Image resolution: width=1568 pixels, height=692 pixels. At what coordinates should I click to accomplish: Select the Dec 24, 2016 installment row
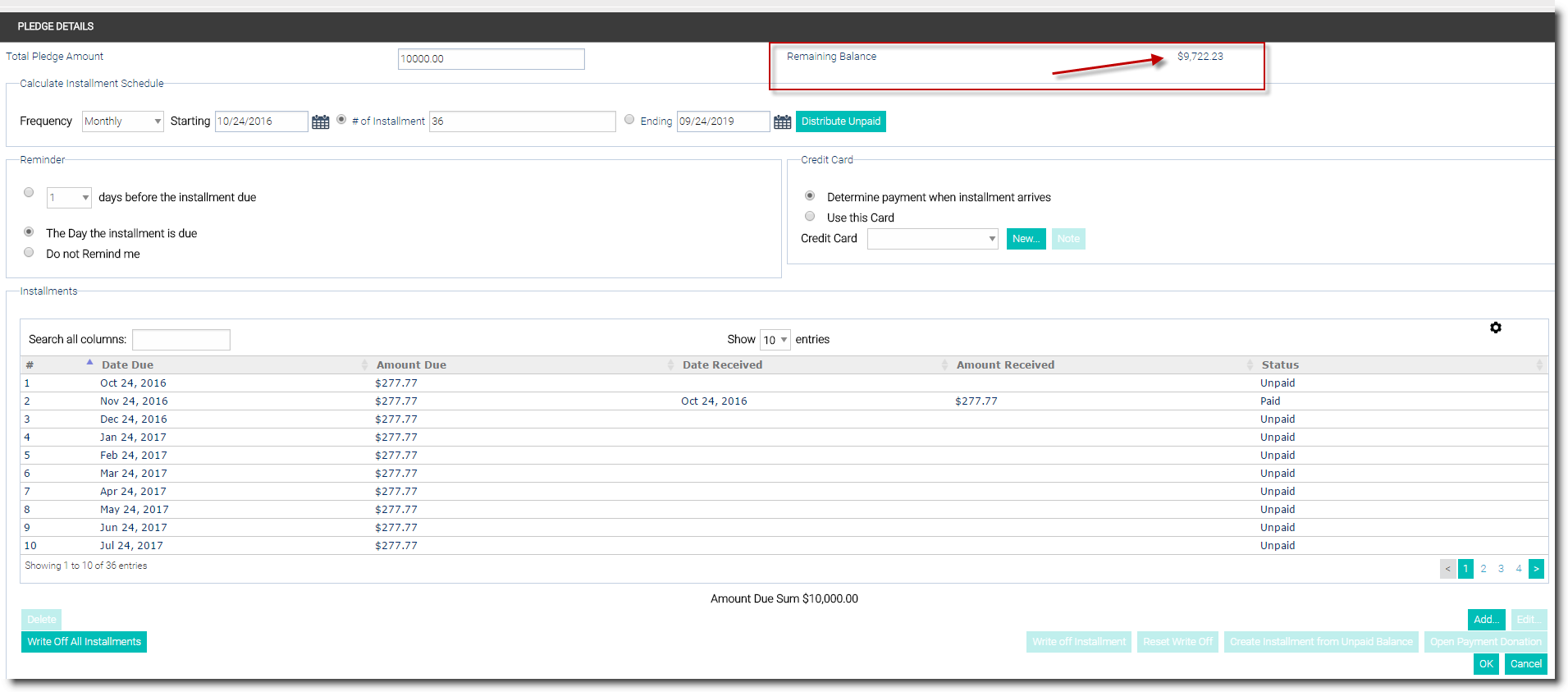coord(784,419)
